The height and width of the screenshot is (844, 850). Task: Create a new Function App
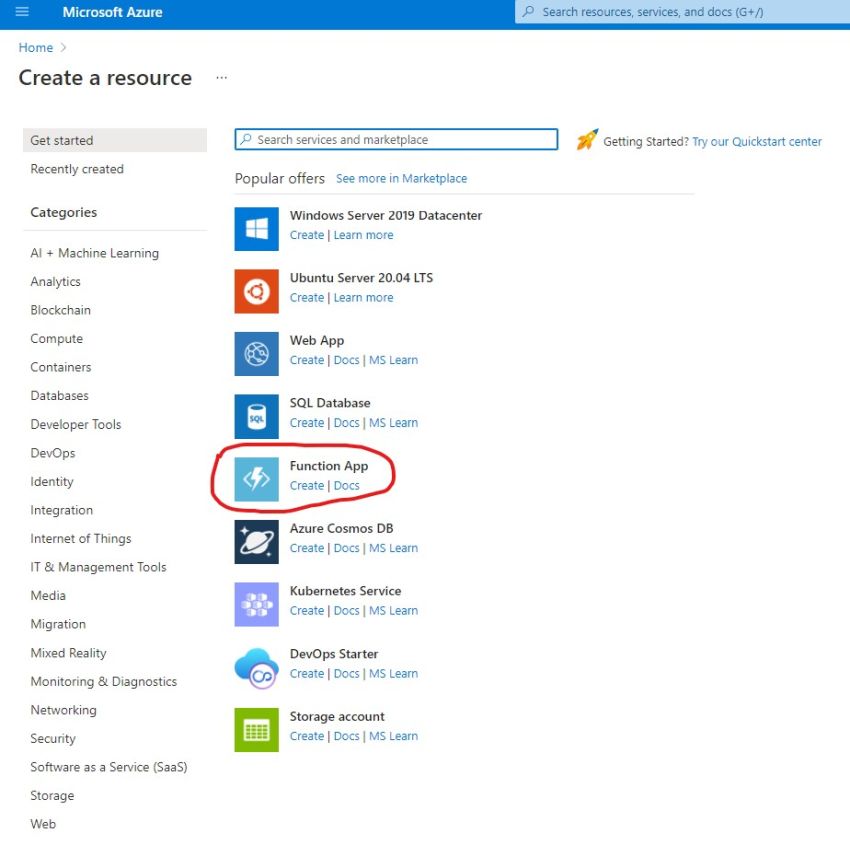[307, 485]
